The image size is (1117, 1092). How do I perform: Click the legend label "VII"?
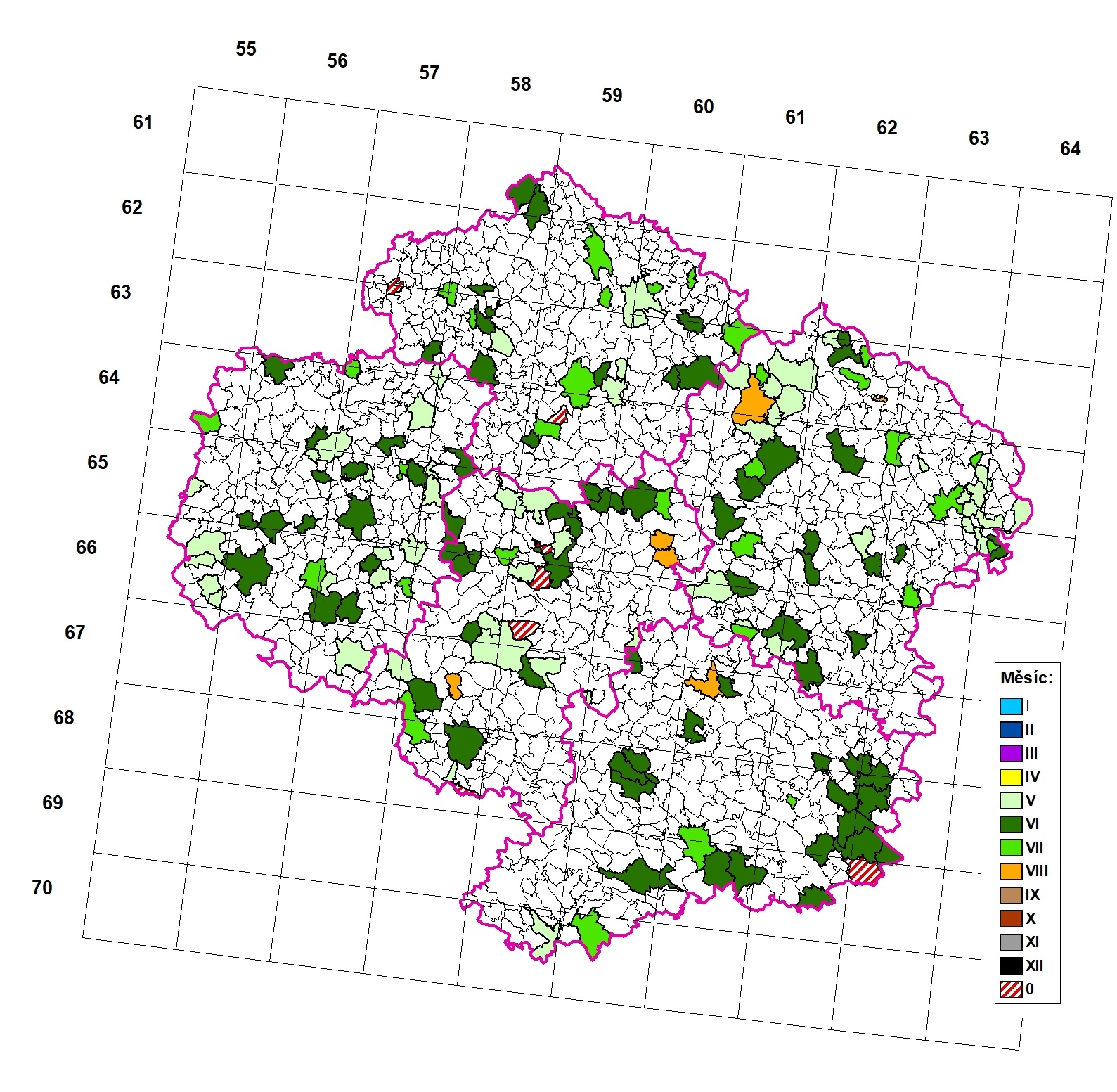pyautogui.click(x=1034, y=847)
